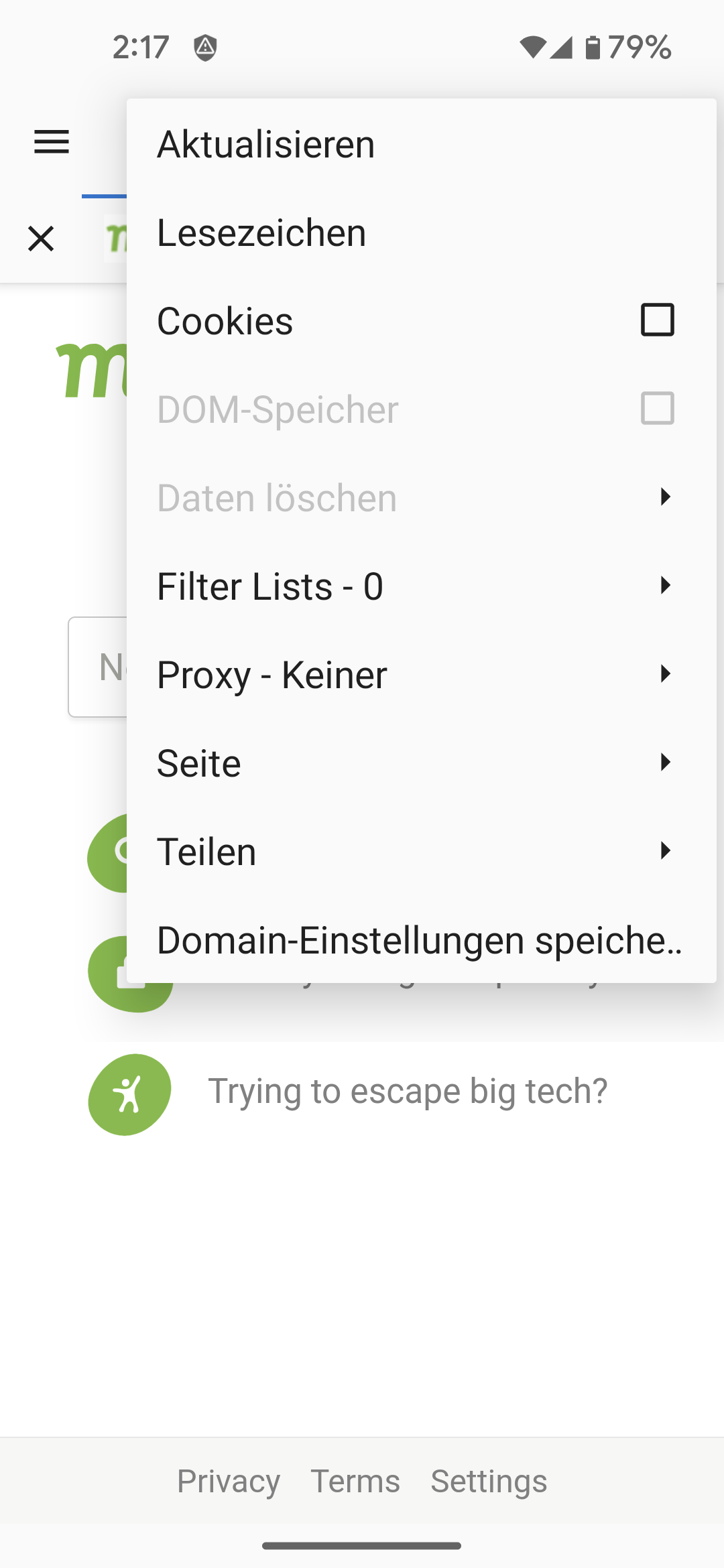724x1568 pixels.
Task: Expand the Proxy - Keiner submenu arrow
Action: 665,673
